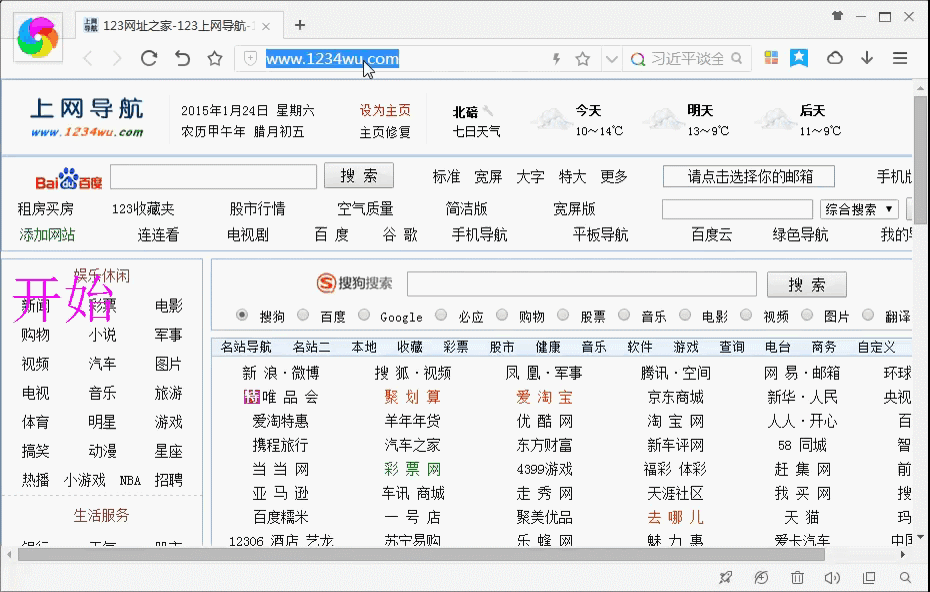Viewport: 930px width, 592px height.
Task: Switch to the 自定义 tab
Action: (876, 347)
